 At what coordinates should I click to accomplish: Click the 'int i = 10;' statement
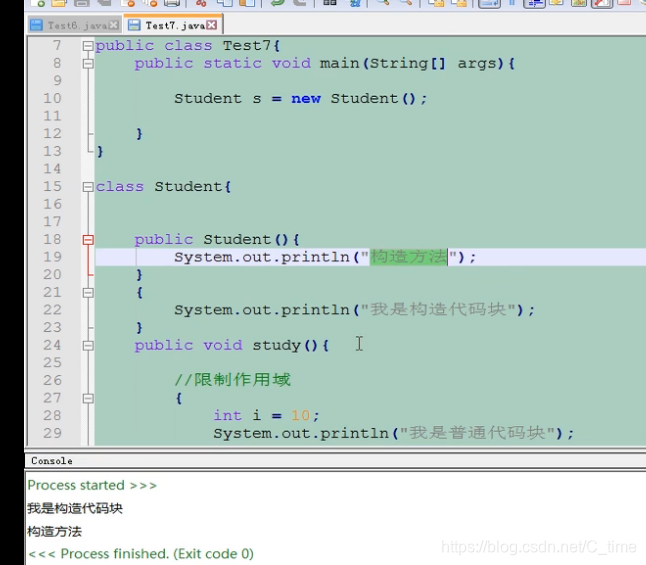tap(266, 415)
